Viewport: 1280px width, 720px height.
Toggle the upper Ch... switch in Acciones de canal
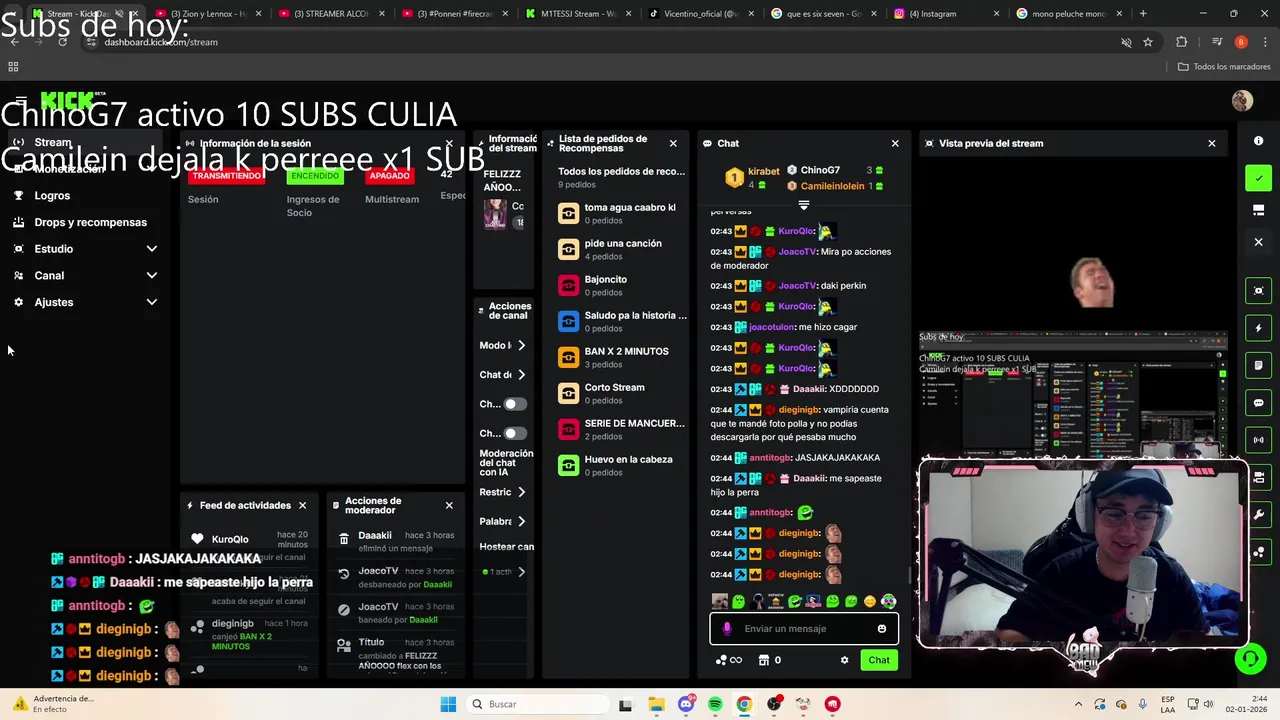point(514,404)
